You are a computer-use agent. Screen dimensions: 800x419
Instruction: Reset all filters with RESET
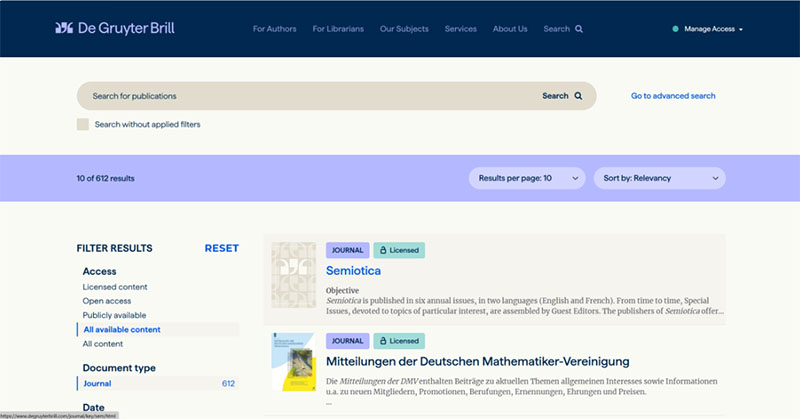point(221,248)
